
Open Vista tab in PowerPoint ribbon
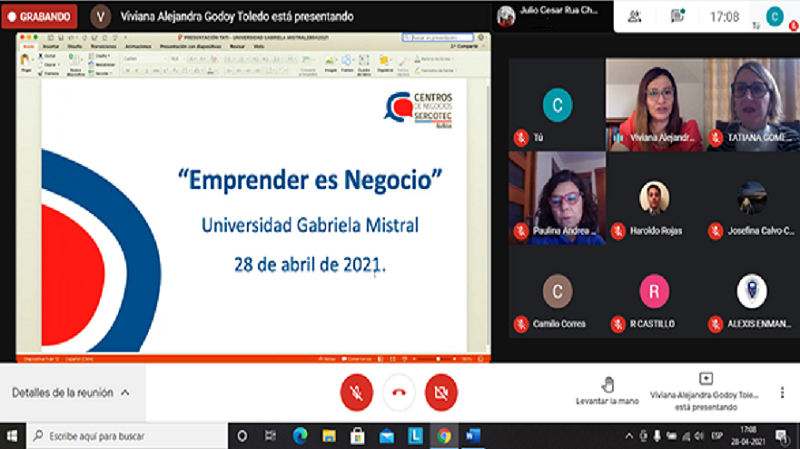point(259,46)
